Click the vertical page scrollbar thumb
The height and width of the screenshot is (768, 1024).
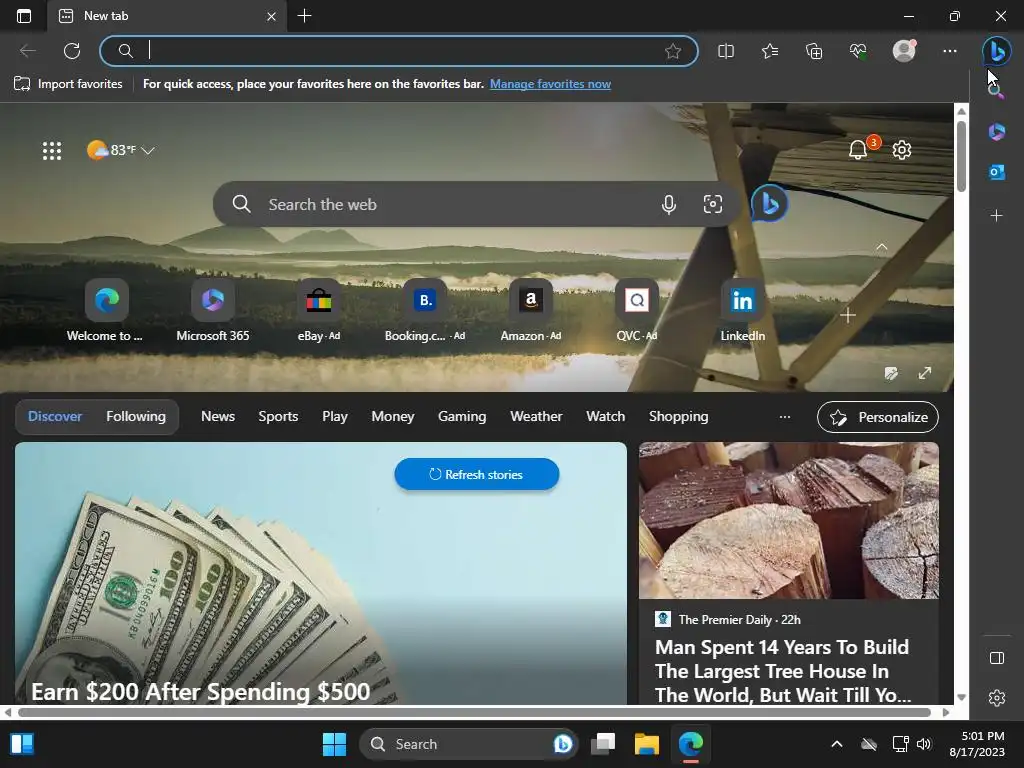[x=961, y=157]
